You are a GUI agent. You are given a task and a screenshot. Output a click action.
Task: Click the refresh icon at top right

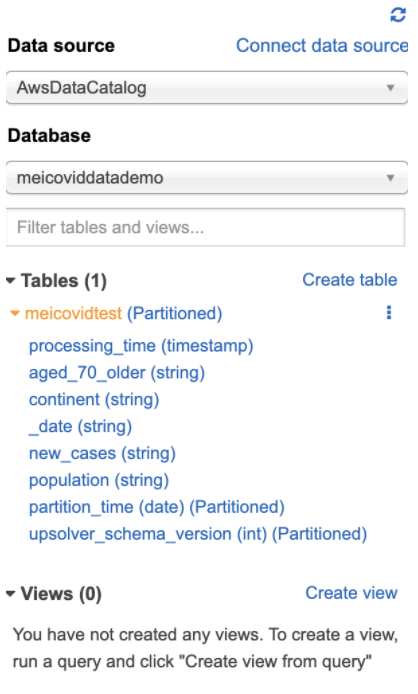(x=398, y=15)
